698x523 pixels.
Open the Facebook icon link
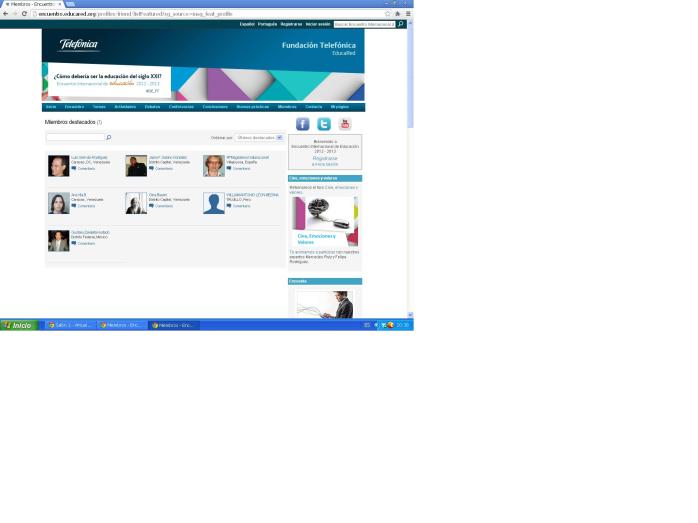pos(302,124)
